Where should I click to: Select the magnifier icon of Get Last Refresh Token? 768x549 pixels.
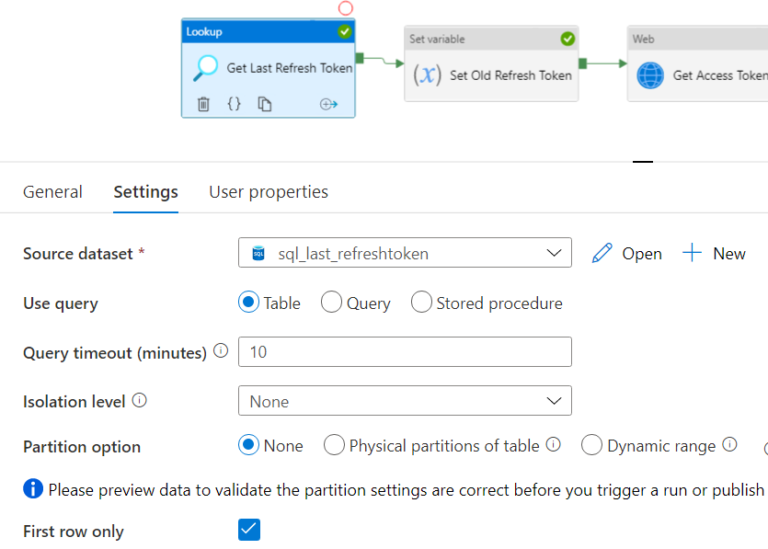206,68
